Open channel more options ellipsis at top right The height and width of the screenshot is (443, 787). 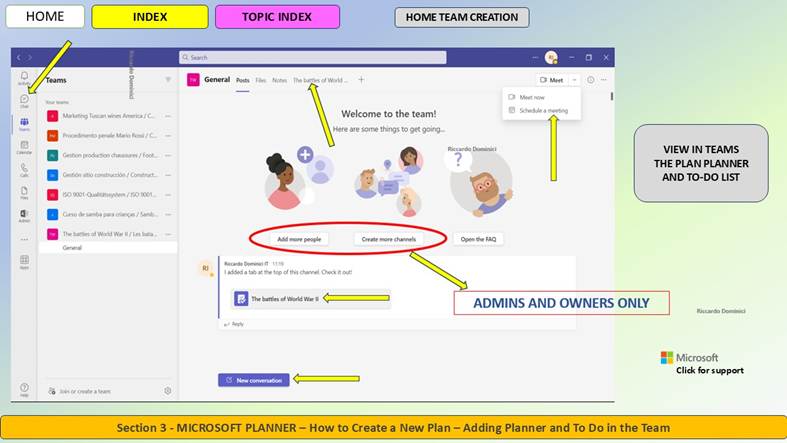604,80
